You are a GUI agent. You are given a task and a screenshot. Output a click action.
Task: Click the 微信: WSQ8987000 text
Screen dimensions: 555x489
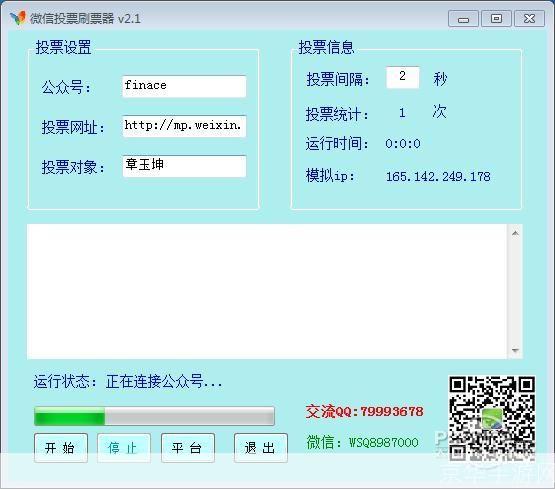[362, 442]
